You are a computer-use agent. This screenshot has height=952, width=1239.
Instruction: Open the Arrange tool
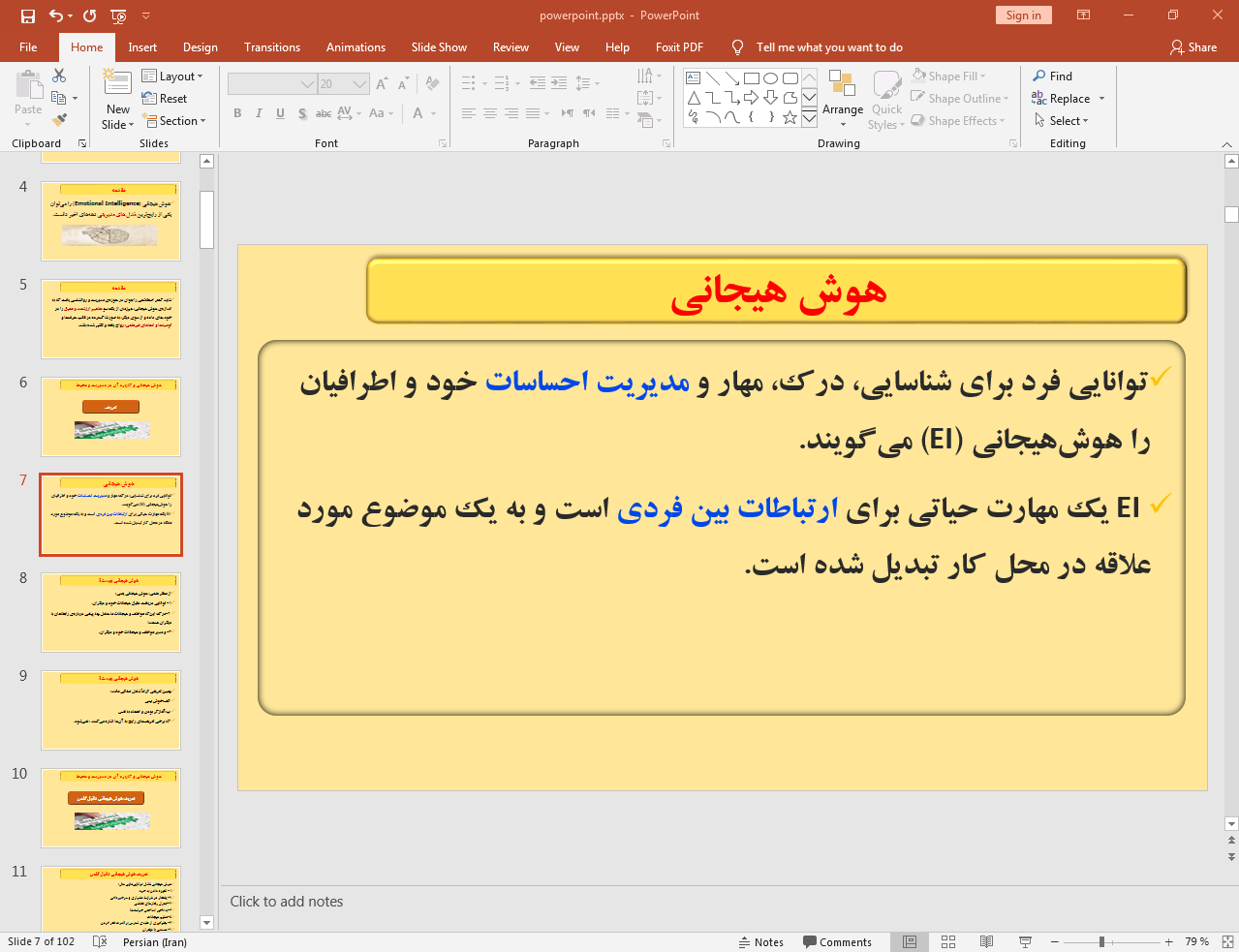click(x=842, y=98)
